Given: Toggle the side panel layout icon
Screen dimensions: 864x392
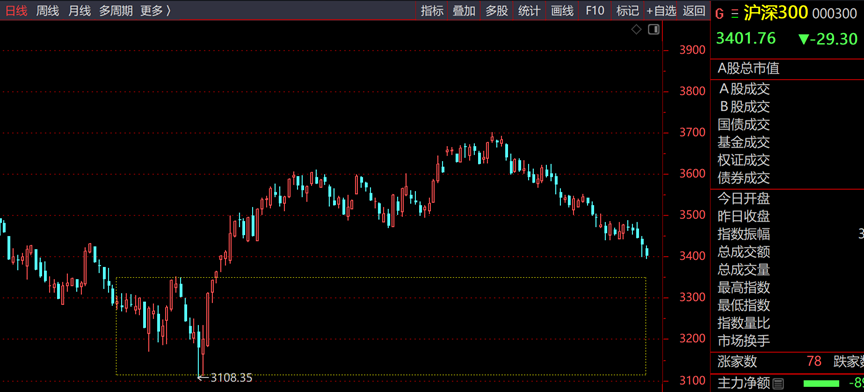Looking at the screenshot, I should [654, 30].
